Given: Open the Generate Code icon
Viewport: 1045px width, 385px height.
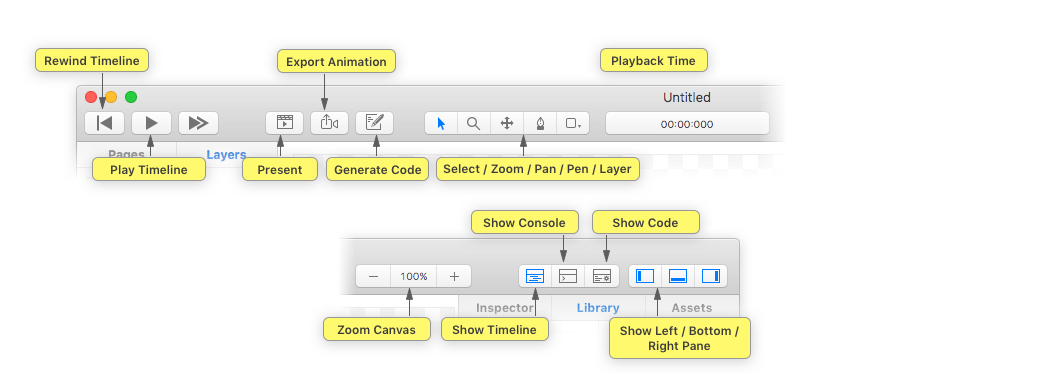Looking at the screenshot, I should coord(375,123).
